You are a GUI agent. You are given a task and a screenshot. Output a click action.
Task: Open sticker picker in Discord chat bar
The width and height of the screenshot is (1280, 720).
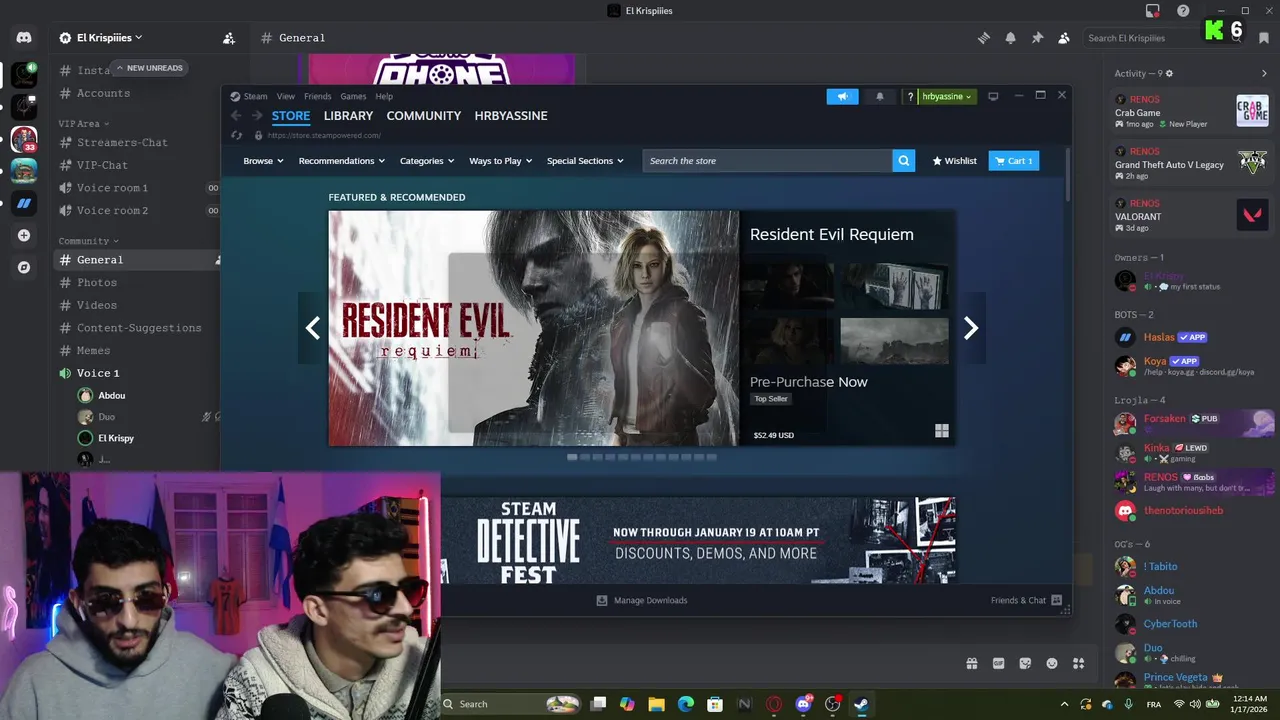pyautogui.click(x=1025, y=663)
